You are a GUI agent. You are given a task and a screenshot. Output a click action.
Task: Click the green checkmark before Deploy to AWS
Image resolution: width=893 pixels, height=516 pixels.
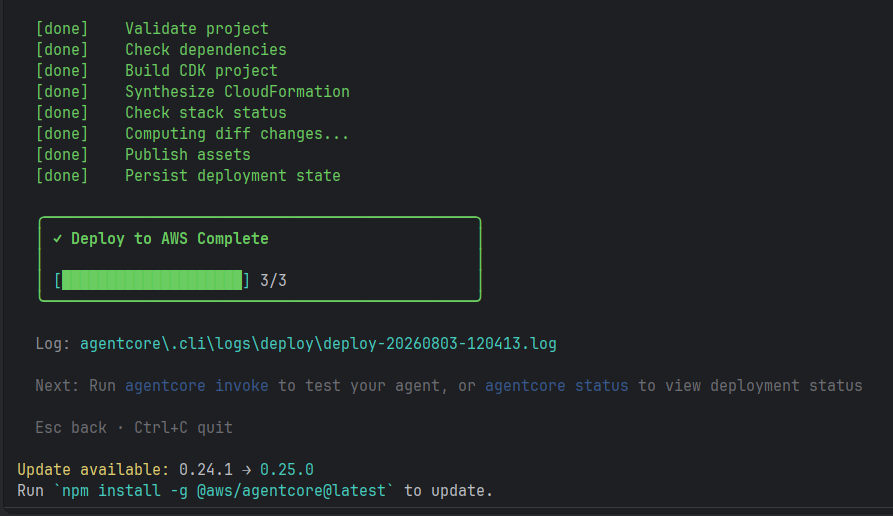pyautogui.click(x=58, y=239)
